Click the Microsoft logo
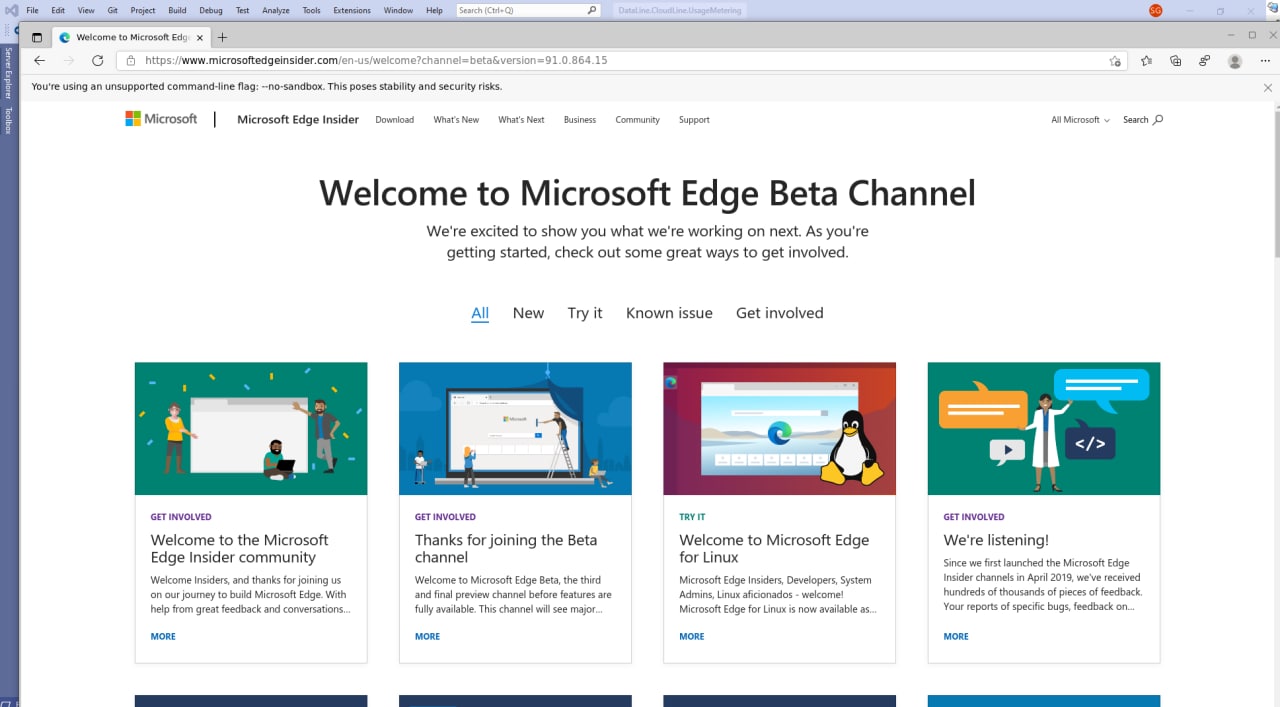 tap(161, 119)
